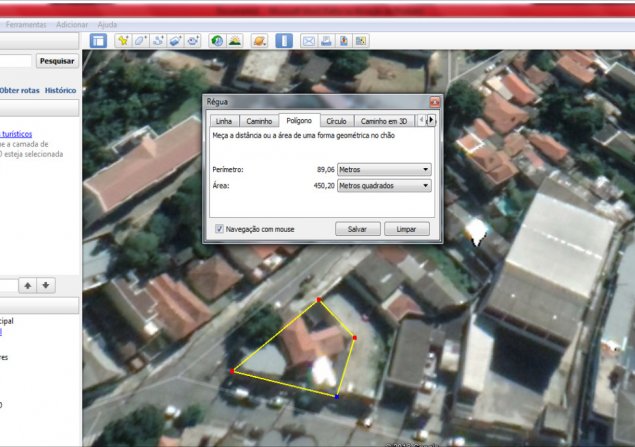635x447 pixels.
Task: Switch to the 'Linha' tab
Action: click(223, 121)
